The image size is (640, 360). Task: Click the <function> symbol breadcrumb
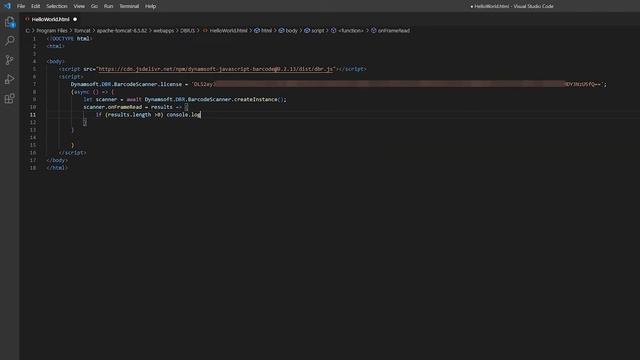coord(347,31)
